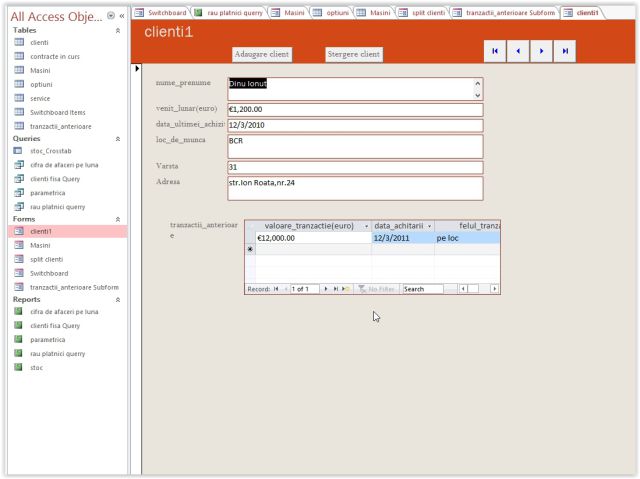Click the Adresa field
Image resolution: width=640 pixels, height=479 pixels.
pos(355,188)
